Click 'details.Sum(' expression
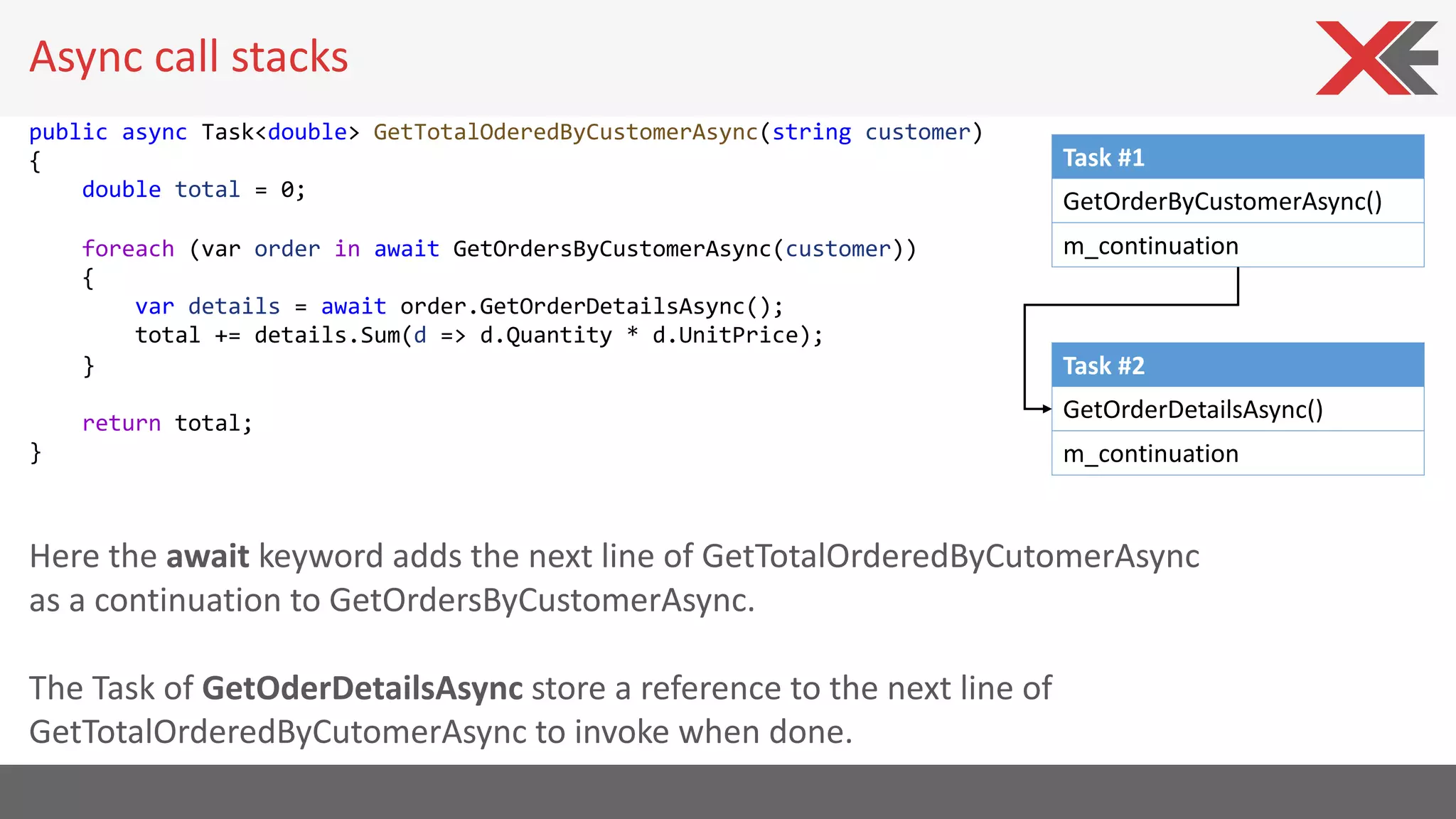This screenshot has width=1456, height=819. (x=333, y=335)
